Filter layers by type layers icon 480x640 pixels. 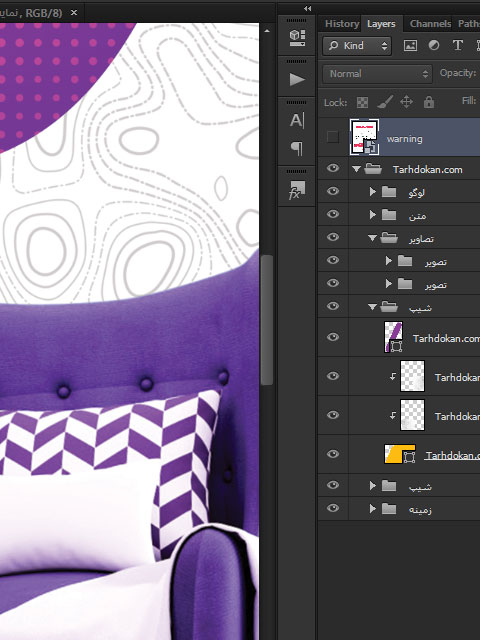click(458, 45)
